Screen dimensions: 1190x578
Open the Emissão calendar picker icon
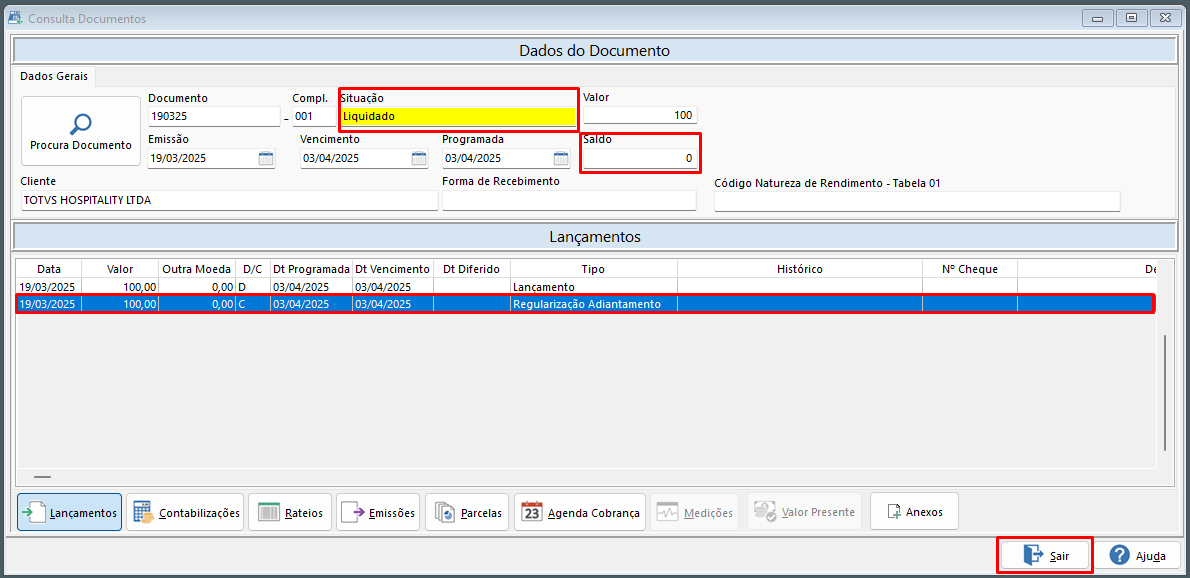(266, 159)
